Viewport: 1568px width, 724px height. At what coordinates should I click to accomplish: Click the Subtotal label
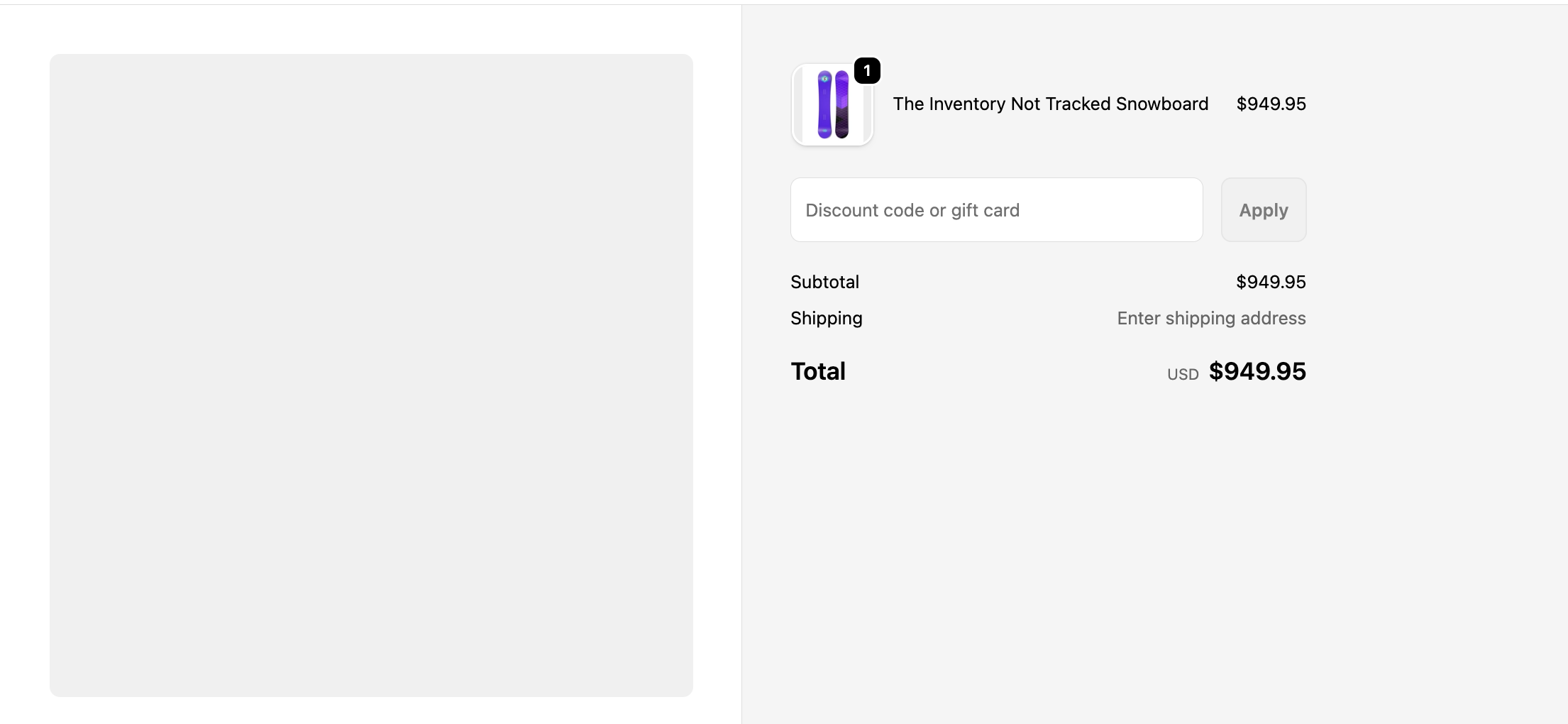[824, 282]
